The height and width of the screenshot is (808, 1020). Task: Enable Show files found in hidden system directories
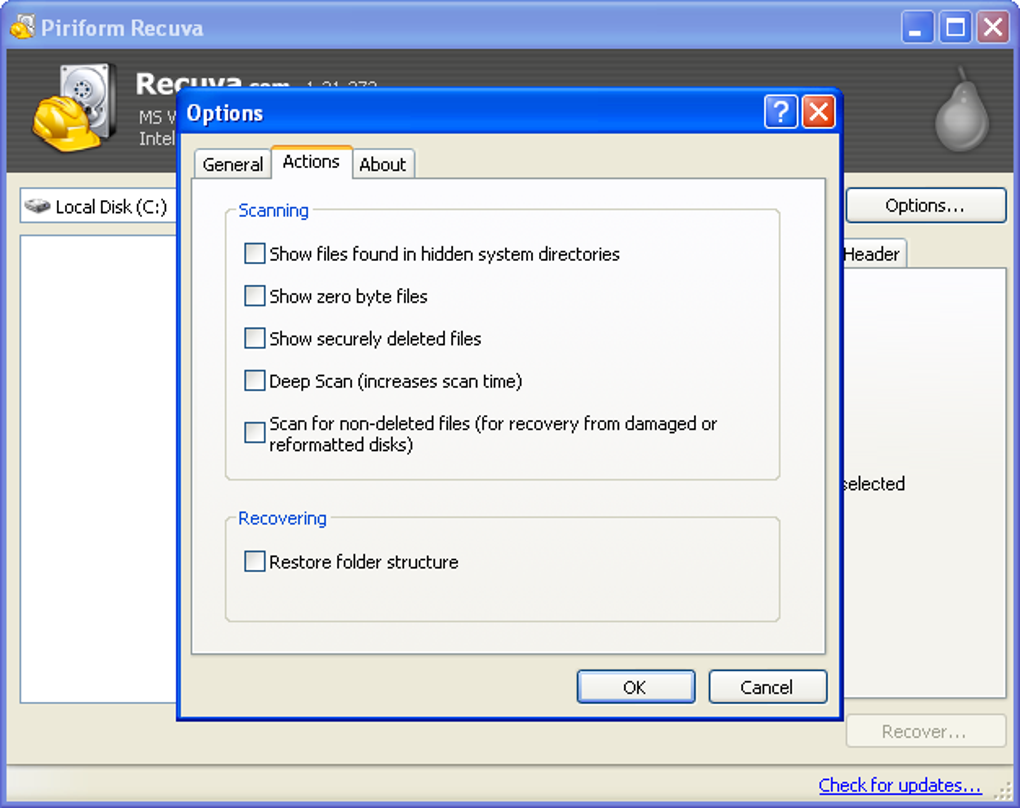point(254,253)
